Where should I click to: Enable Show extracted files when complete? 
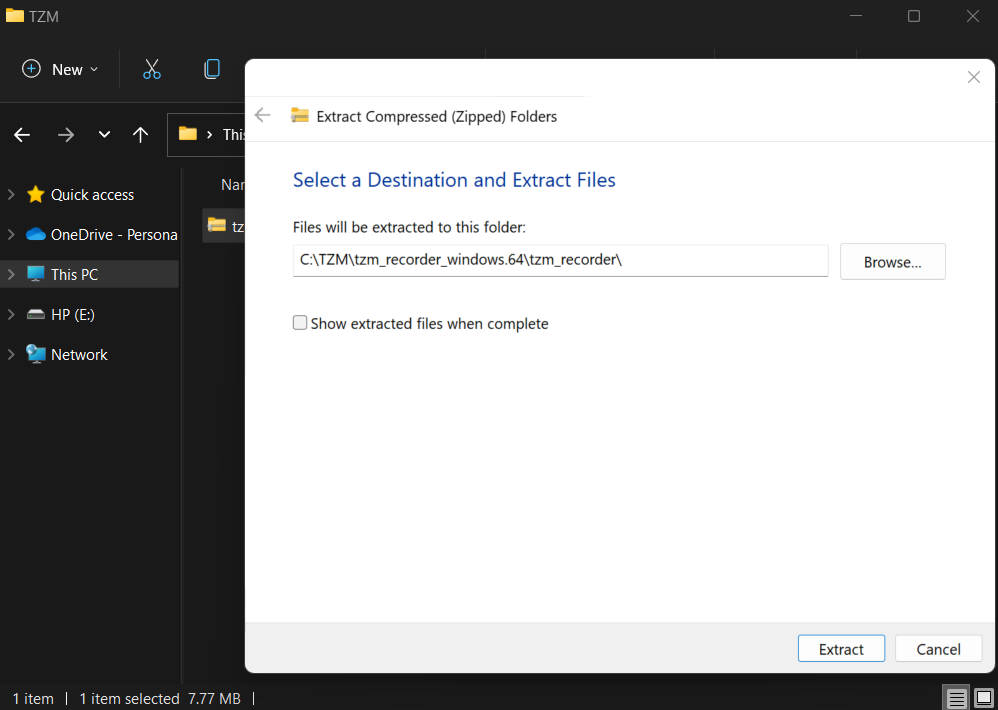pyautogui.click(x=300, y=323)
